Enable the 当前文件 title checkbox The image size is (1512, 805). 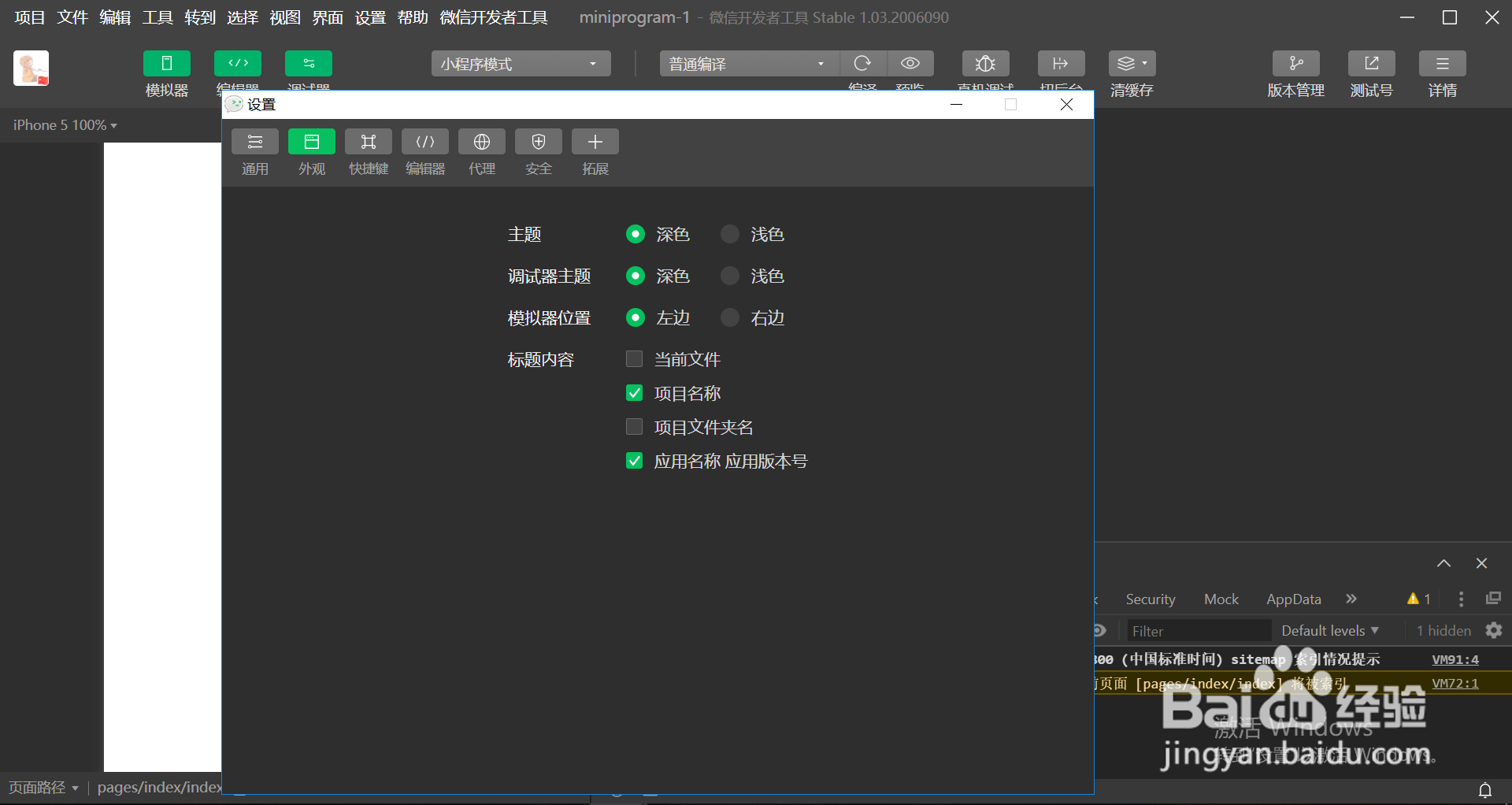click(x=634, y=359)
